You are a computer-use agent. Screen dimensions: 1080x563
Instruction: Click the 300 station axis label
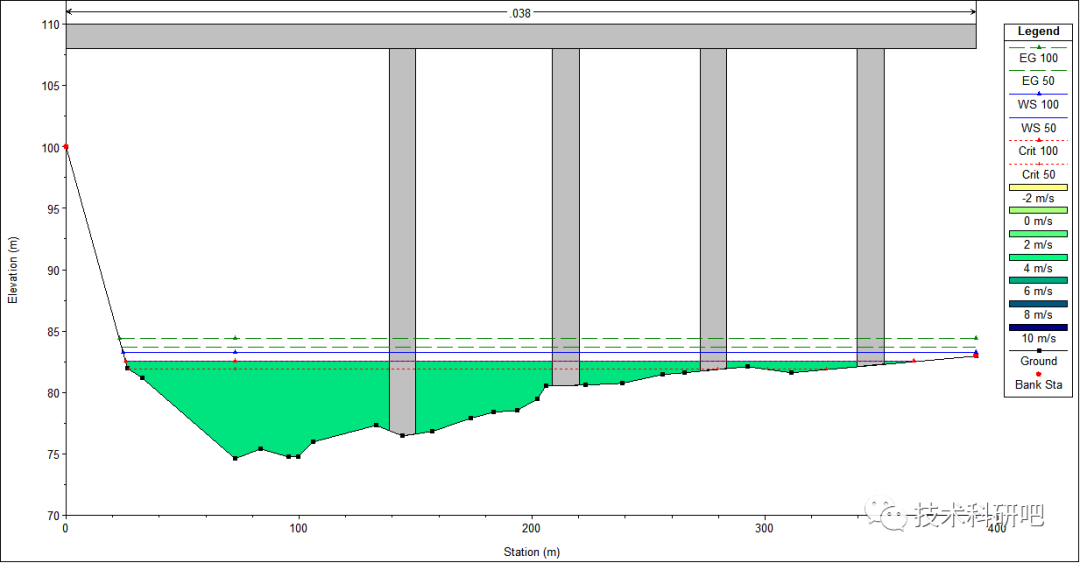click(x=764, y=529)
